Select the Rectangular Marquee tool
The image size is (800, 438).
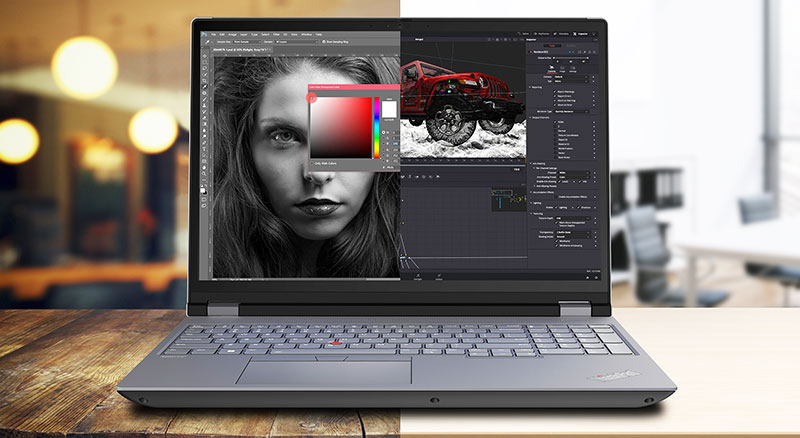(x=205, y=62)
